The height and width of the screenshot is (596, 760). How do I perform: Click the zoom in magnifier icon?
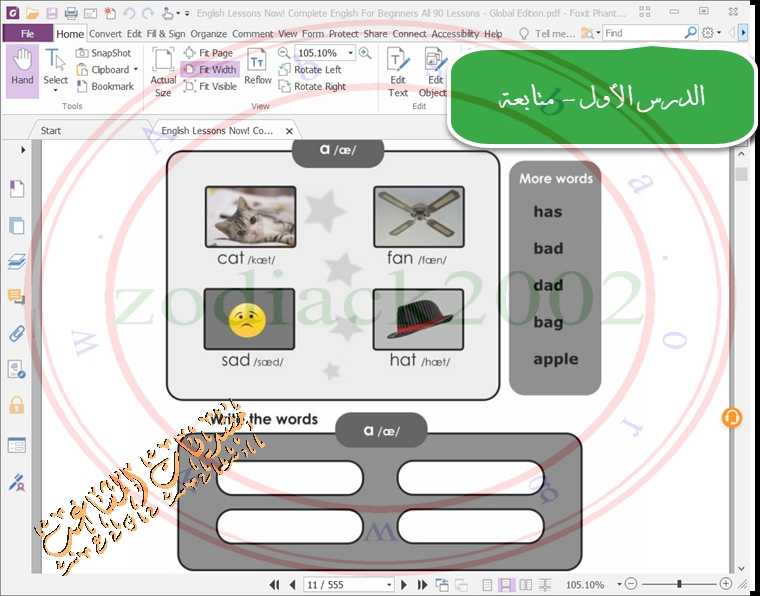pyautogui.click(x=365, y=52)
